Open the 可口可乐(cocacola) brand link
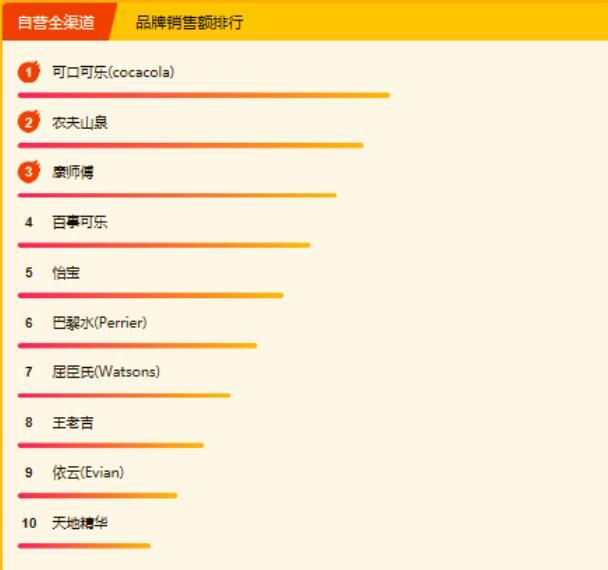 click(x=113, y=72)
